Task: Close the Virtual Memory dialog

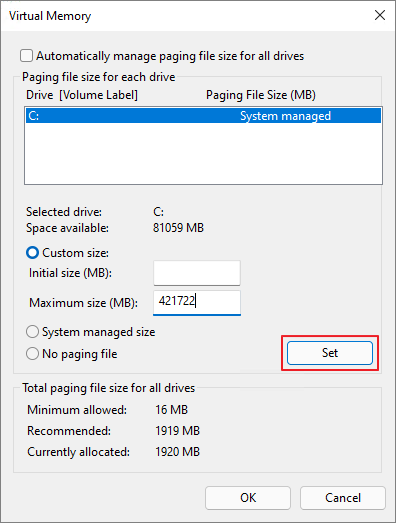Action: click(380, 15)
